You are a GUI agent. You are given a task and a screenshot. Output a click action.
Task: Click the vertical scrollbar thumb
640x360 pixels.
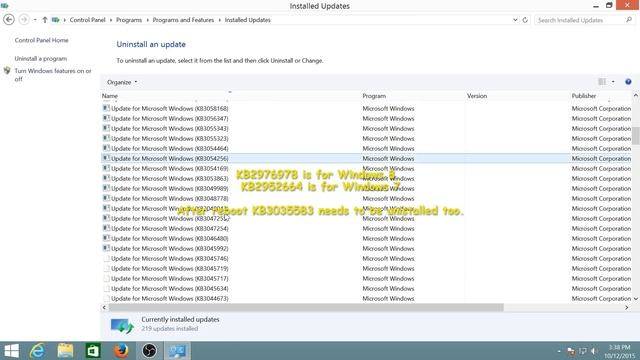coord(636,136)
